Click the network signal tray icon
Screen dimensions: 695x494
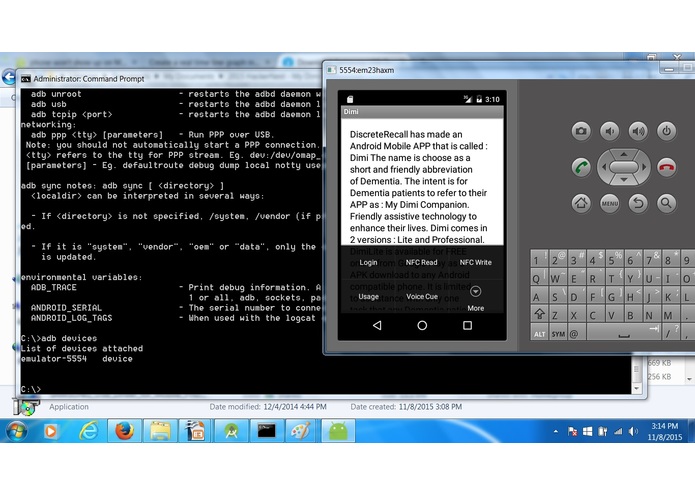point(618,431)
